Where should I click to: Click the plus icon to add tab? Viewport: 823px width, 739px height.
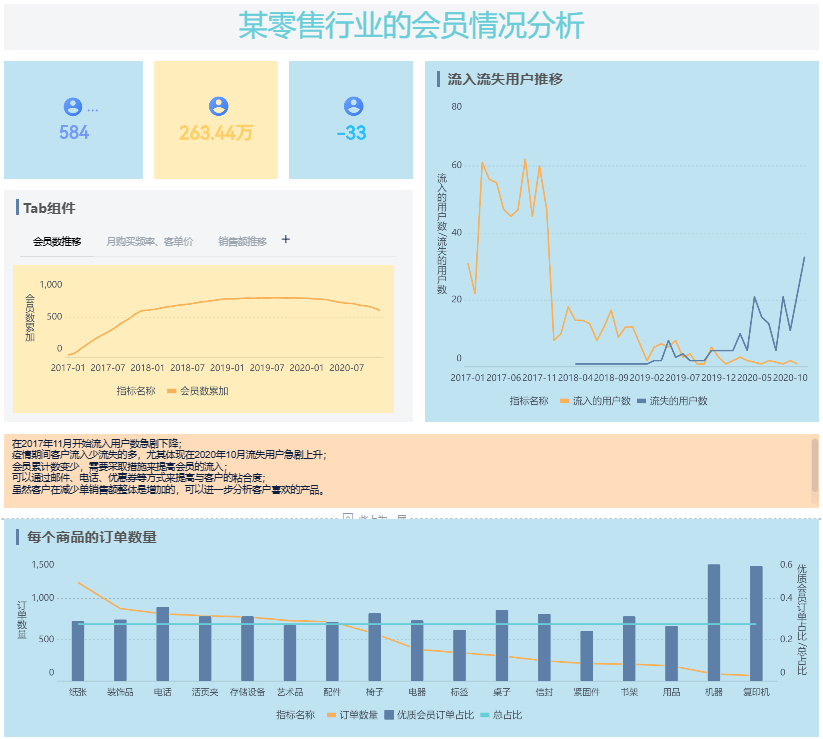[x=286, y=240]
